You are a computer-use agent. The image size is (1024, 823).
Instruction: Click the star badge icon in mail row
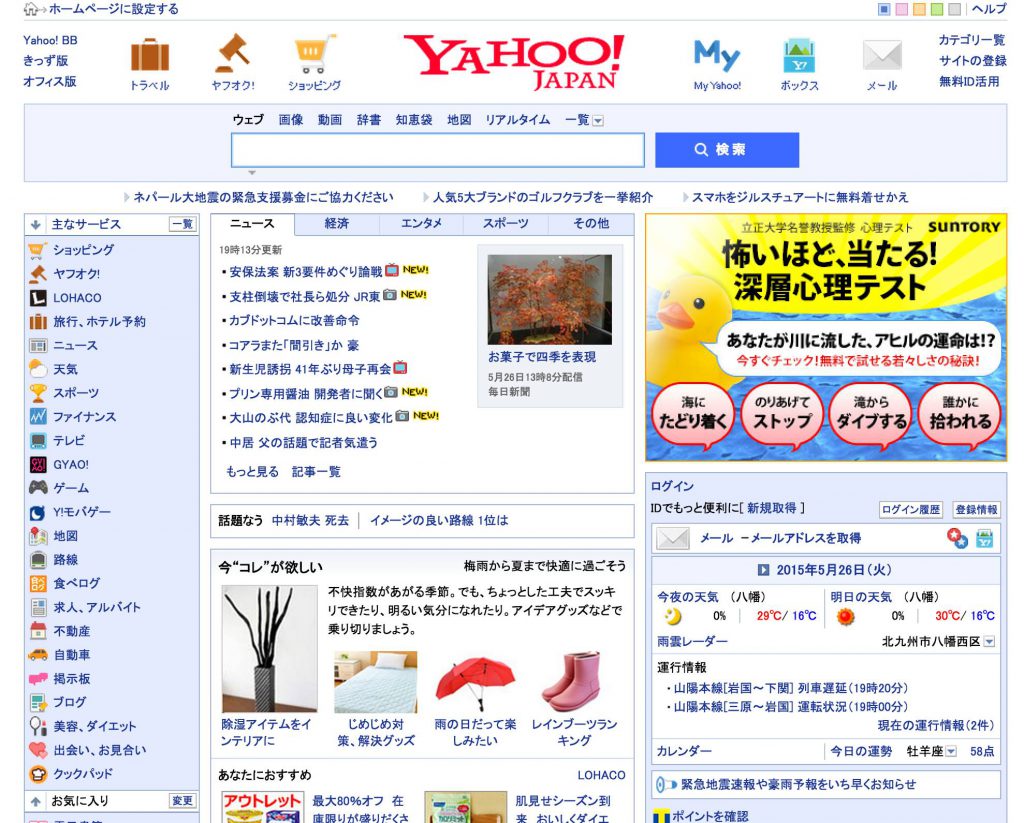[957, 538]
